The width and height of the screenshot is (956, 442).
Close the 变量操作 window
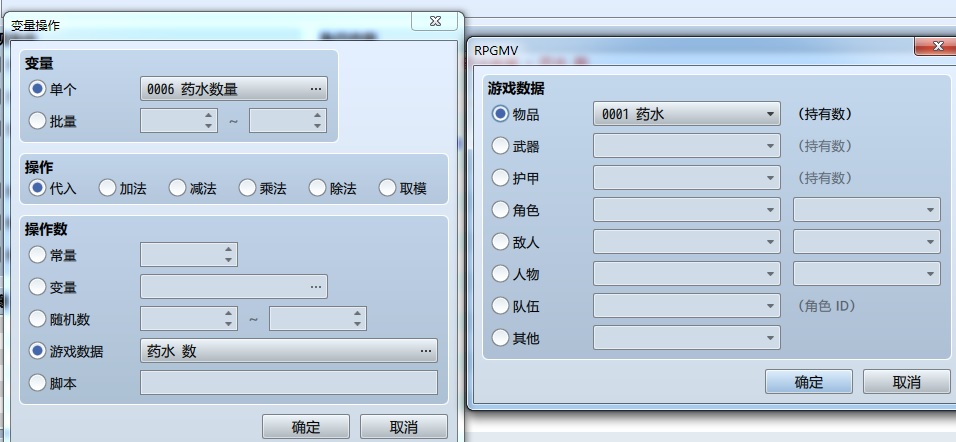435,21
